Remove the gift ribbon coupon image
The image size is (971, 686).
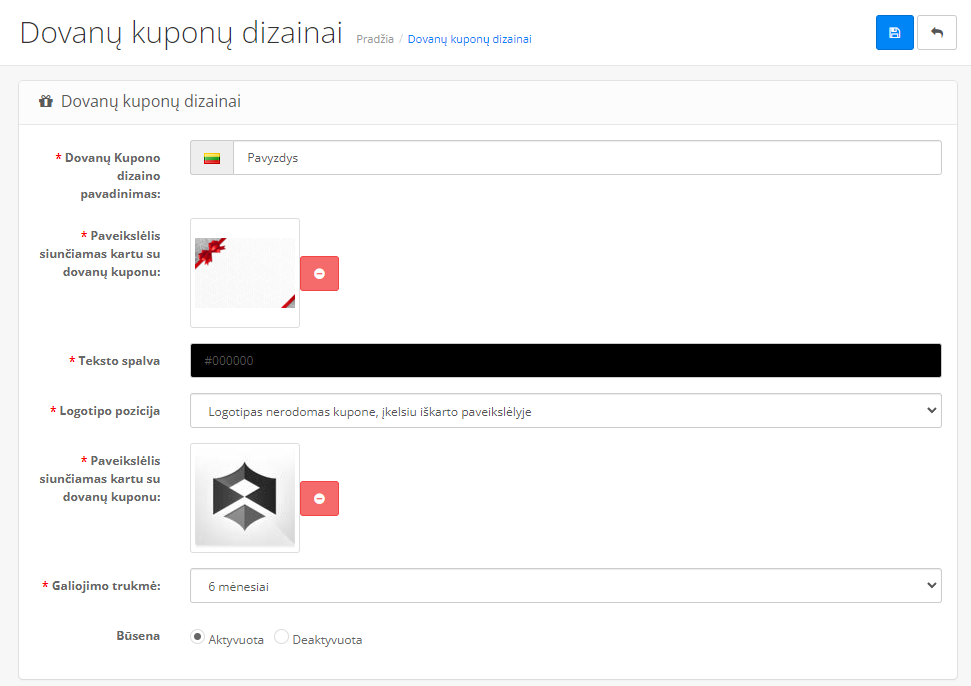(320, 273)
